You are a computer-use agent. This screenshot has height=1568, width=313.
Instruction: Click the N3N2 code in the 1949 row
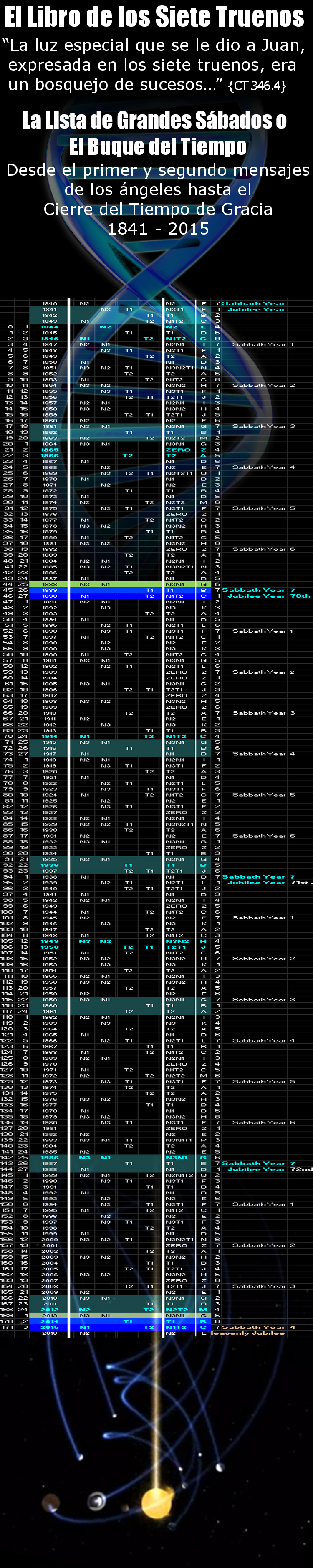(x=177, y=941)
